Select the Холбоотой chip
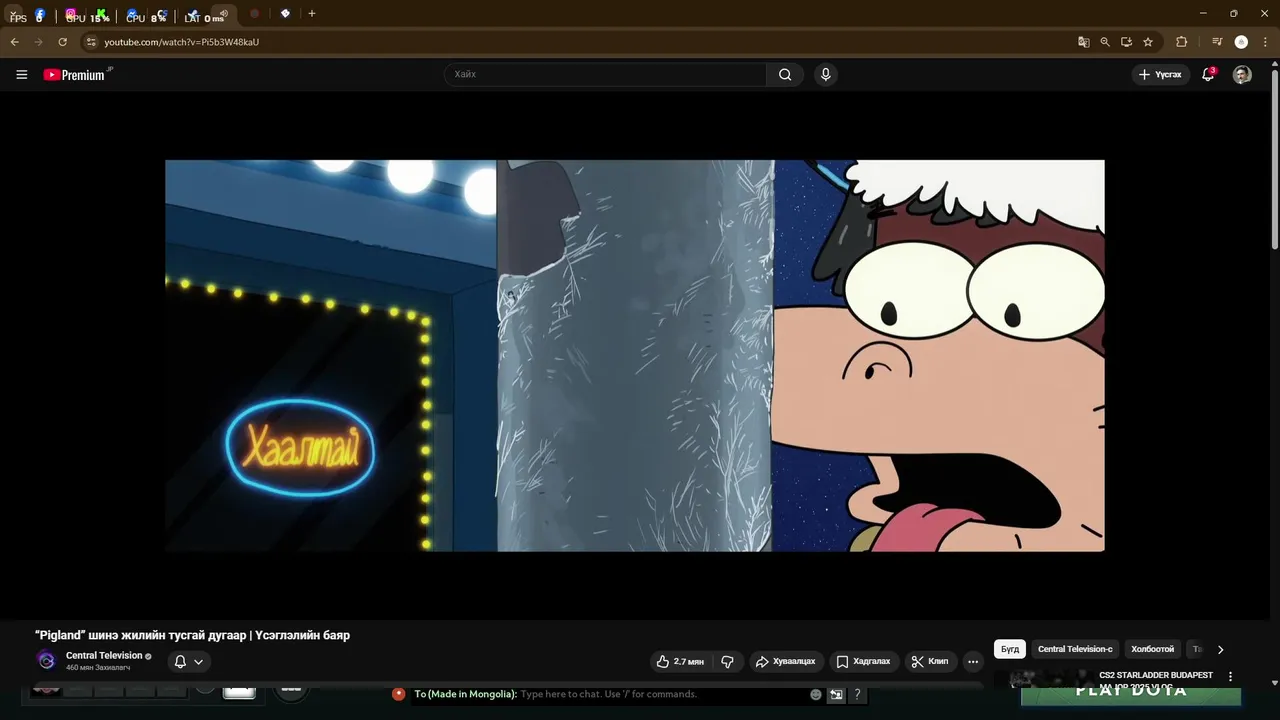The width and height of the screenshot is (1280, 720). (x=1152, y=649)
